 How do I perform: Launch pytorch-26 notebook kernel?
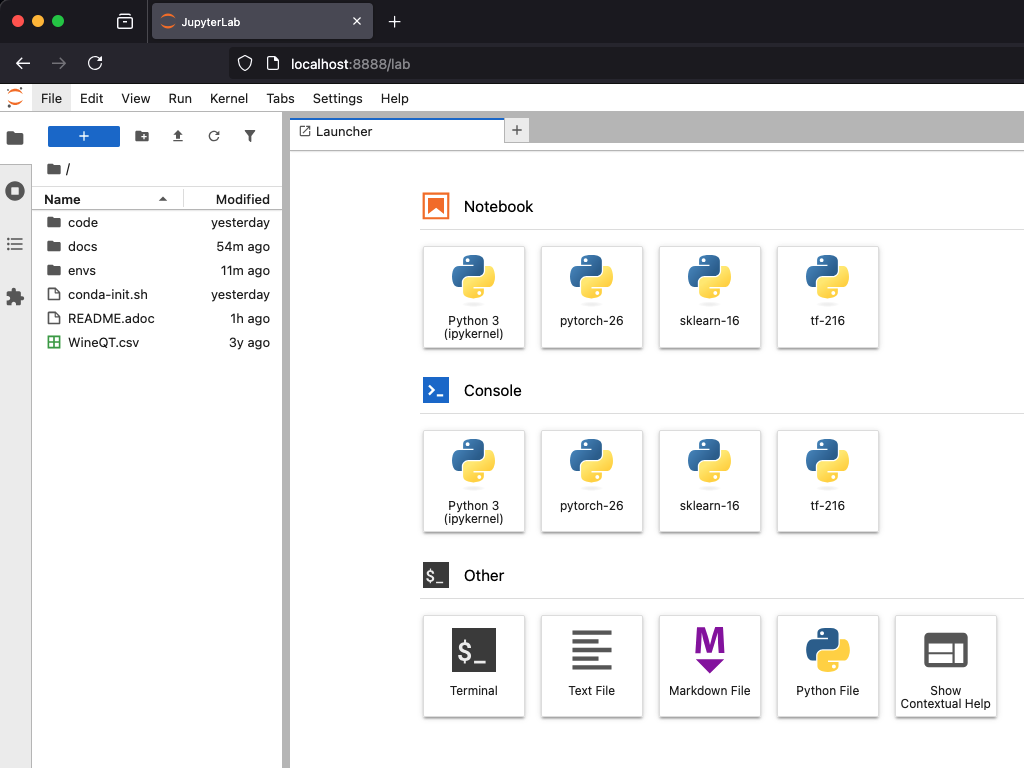pyautogui.click(x=592, y=297)
